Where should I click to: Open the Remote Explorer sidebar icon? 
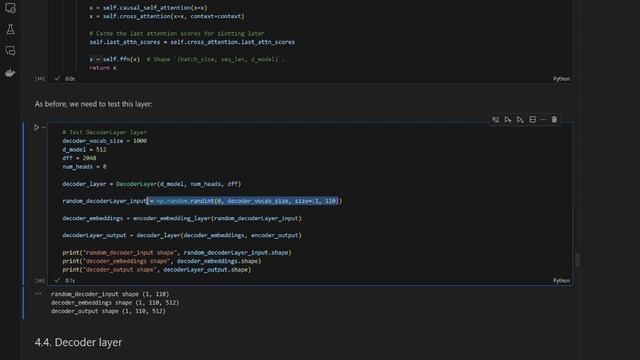click(10, 8)
